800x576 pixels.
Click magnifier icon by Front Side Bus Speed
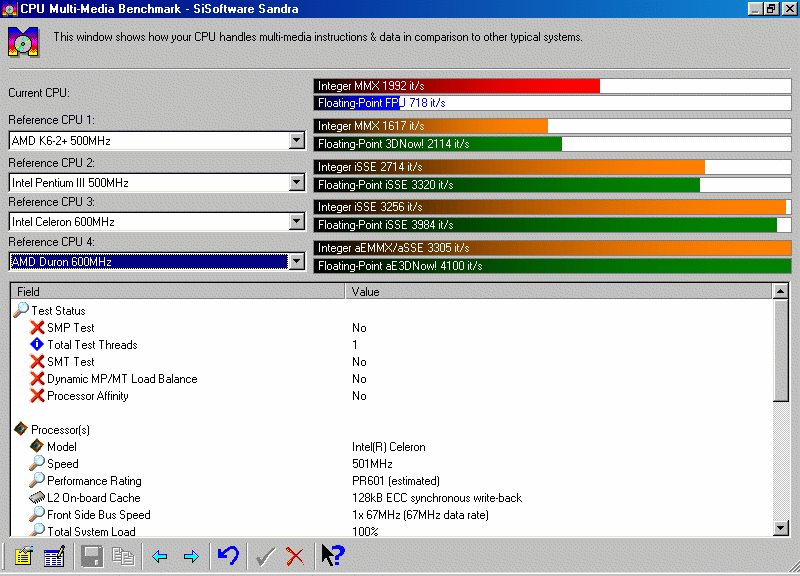point(37,514)
